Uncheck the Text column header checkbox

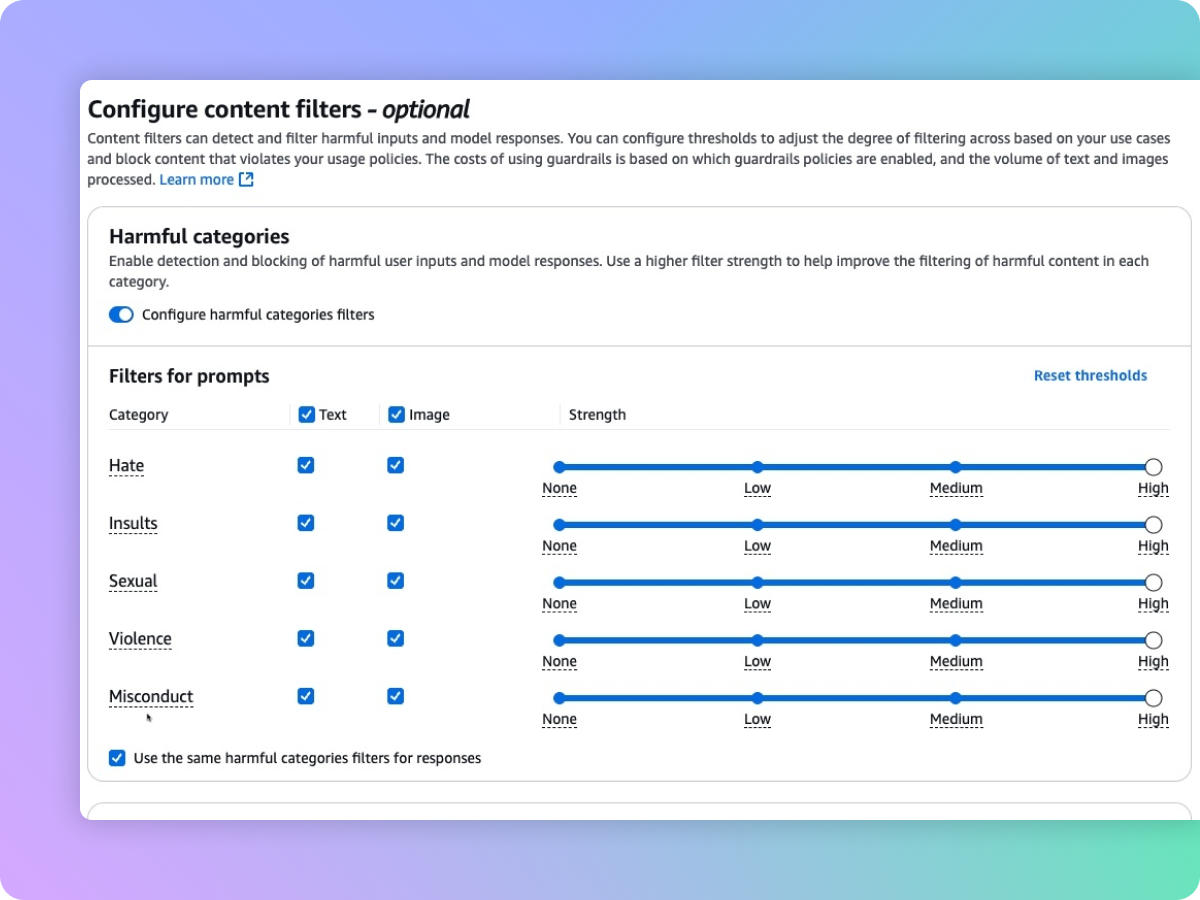pos(307,414)
